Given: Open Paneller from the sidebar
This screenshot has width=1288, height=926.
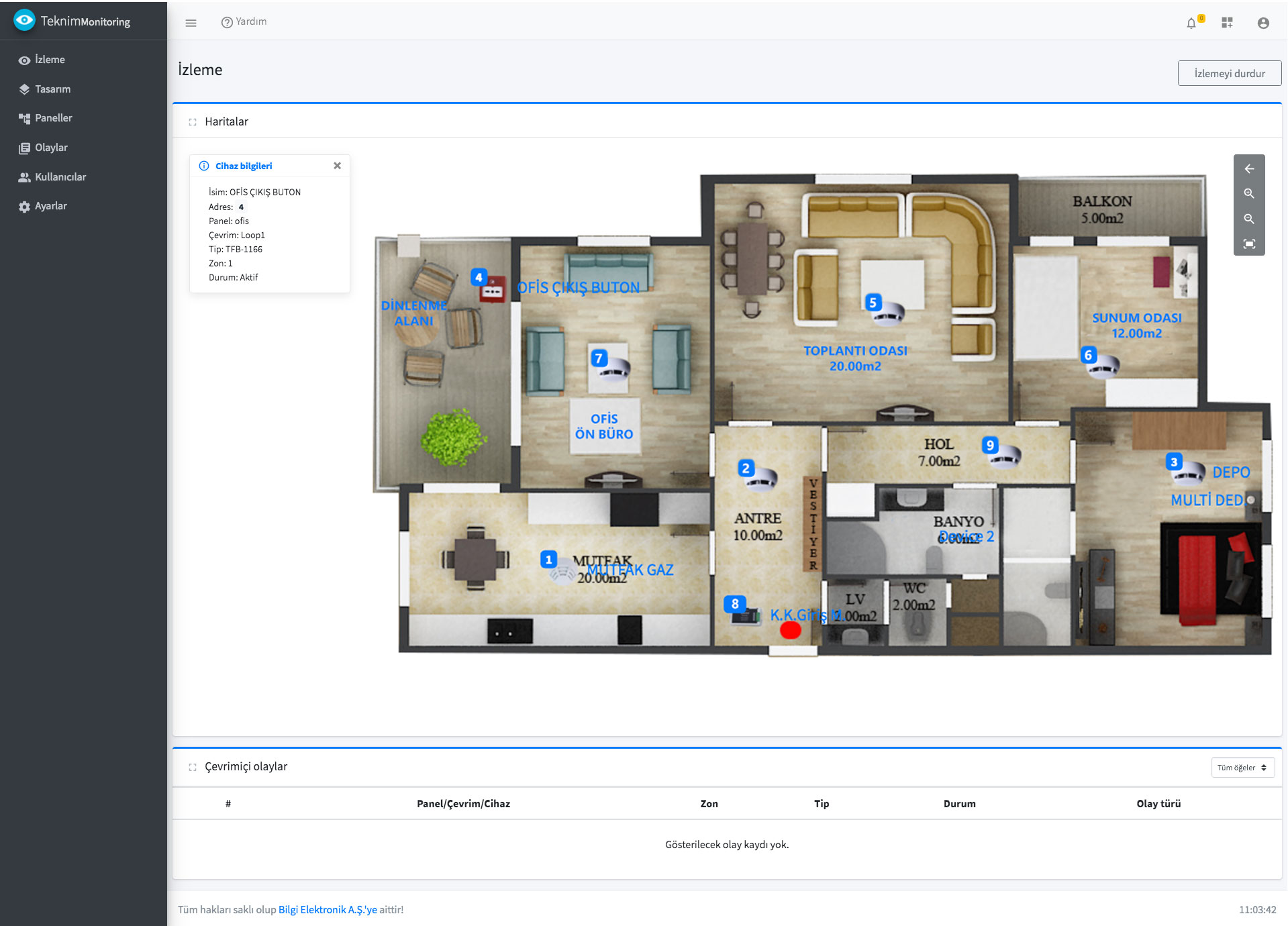Looking at the screenshot, I should pos(54,117).
